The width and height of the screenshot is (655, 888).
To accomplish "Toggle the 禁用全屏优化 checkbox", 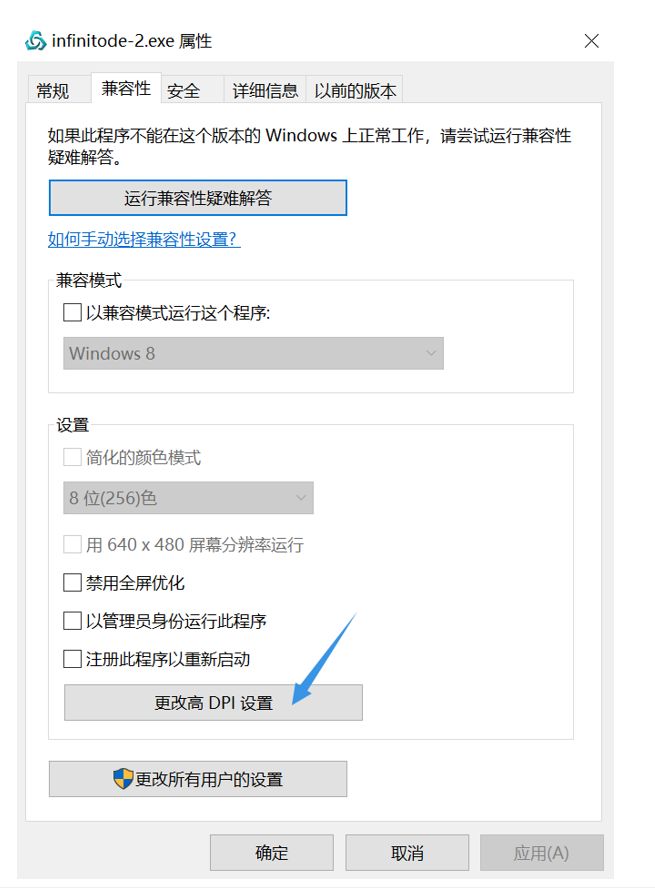I will pos(72,582).
